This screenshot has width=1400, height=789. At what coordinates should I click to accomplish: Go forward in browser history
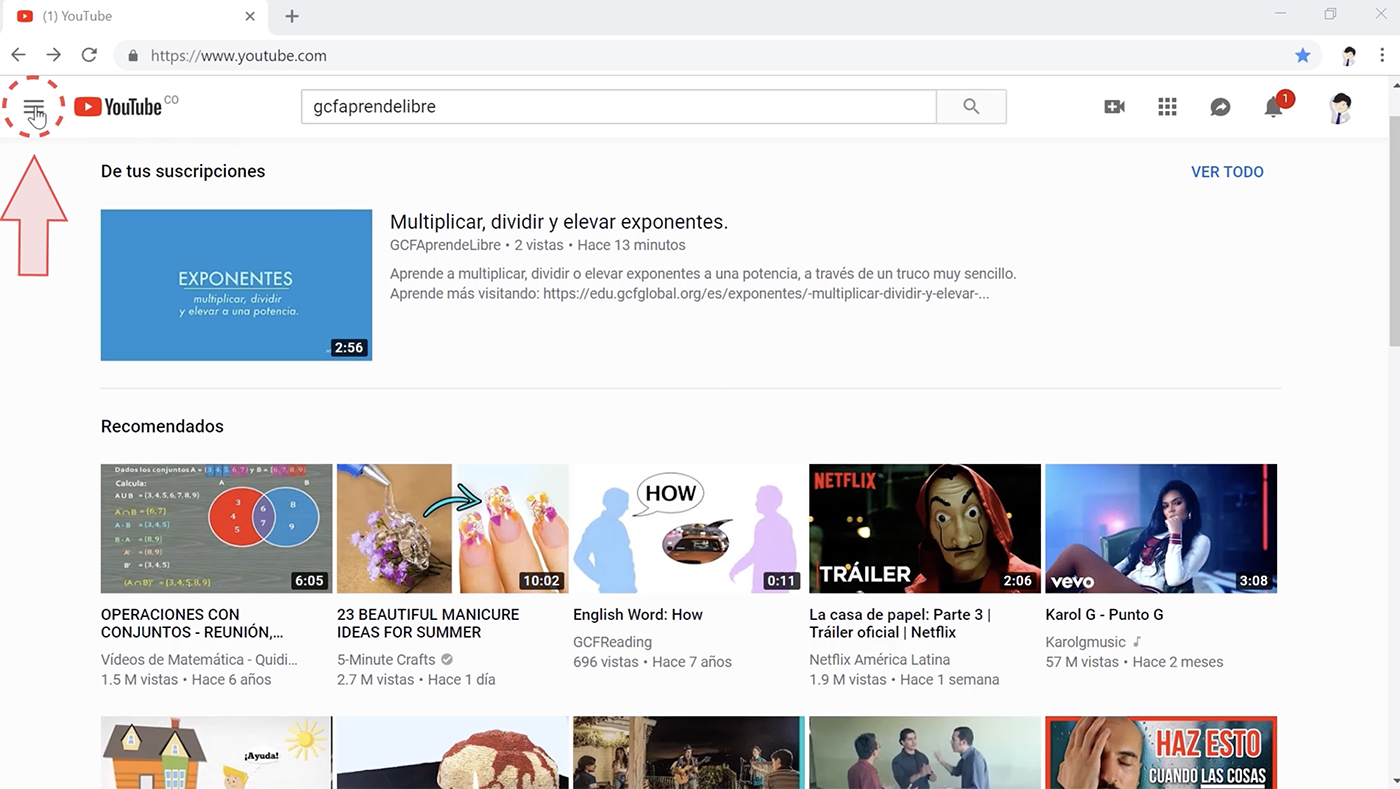pos(54,55)
